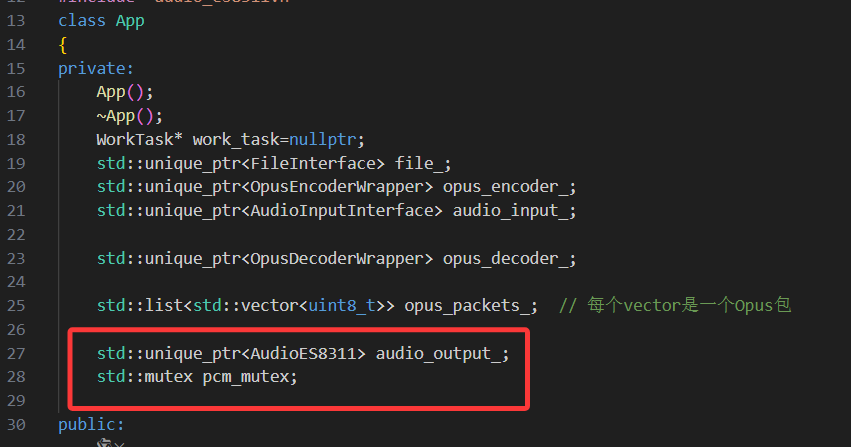Click the 'nullptr' keyword
851x447 pixels.
[322, 140]
